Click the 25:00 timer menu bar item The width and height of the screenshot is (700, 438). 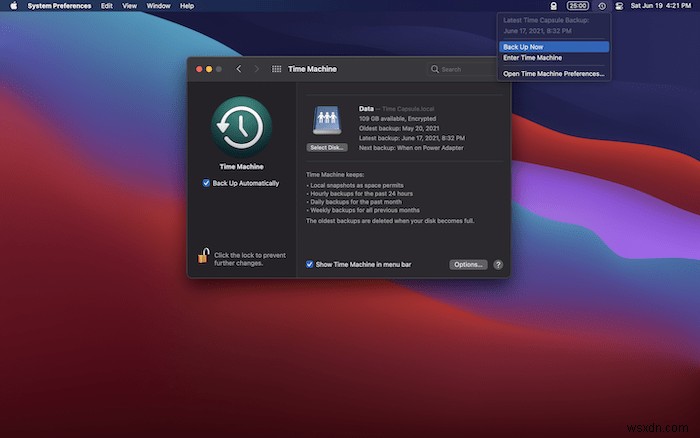(x=578, y=6)
